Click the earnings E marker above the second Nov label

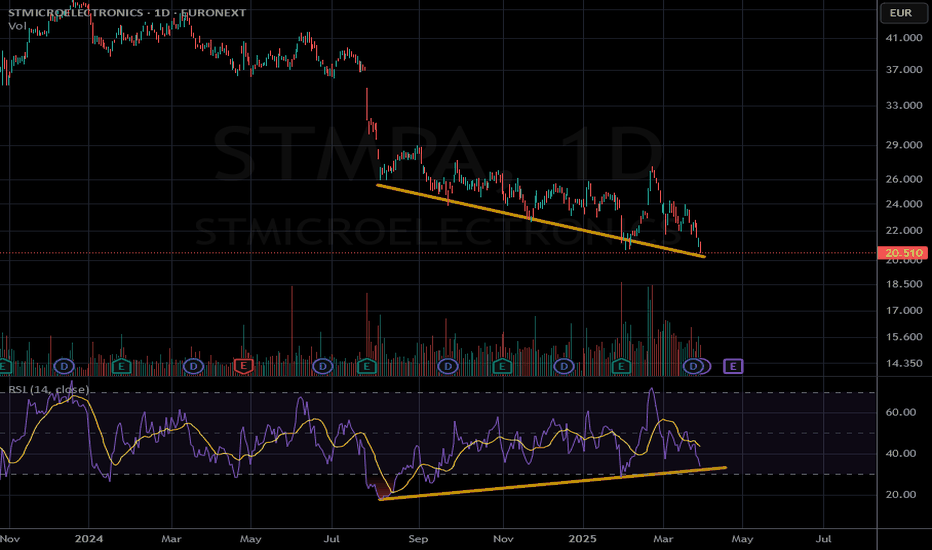502,366
